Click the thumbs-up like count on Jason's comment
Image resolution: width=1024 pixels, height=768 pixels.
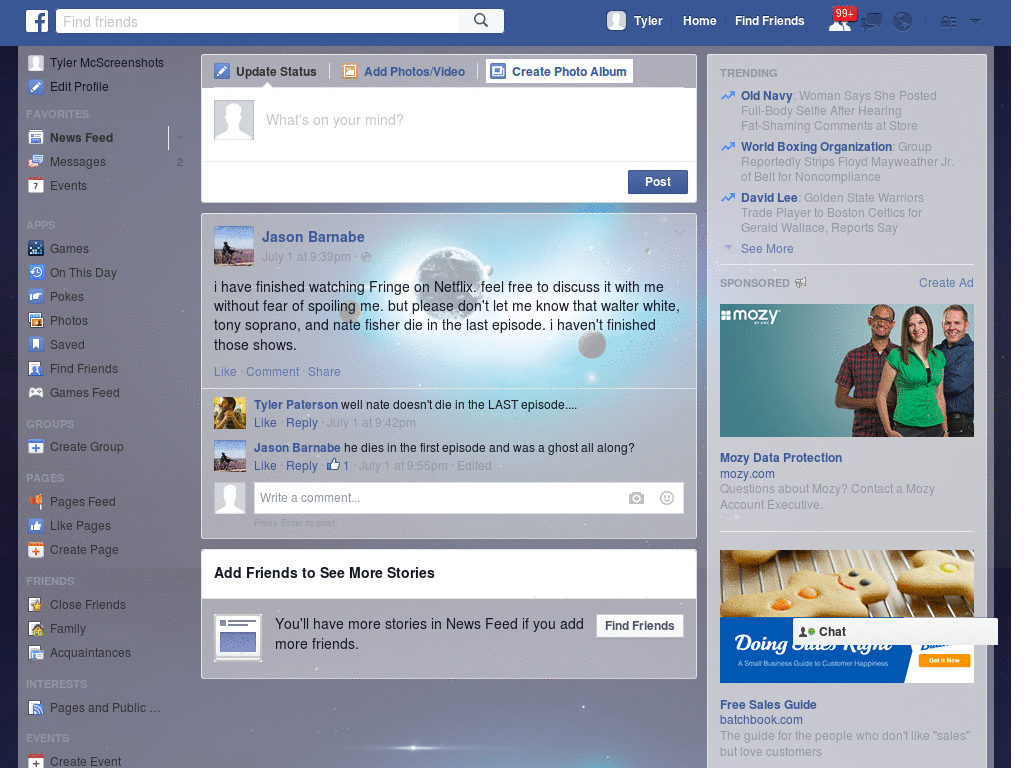(338, 465)
